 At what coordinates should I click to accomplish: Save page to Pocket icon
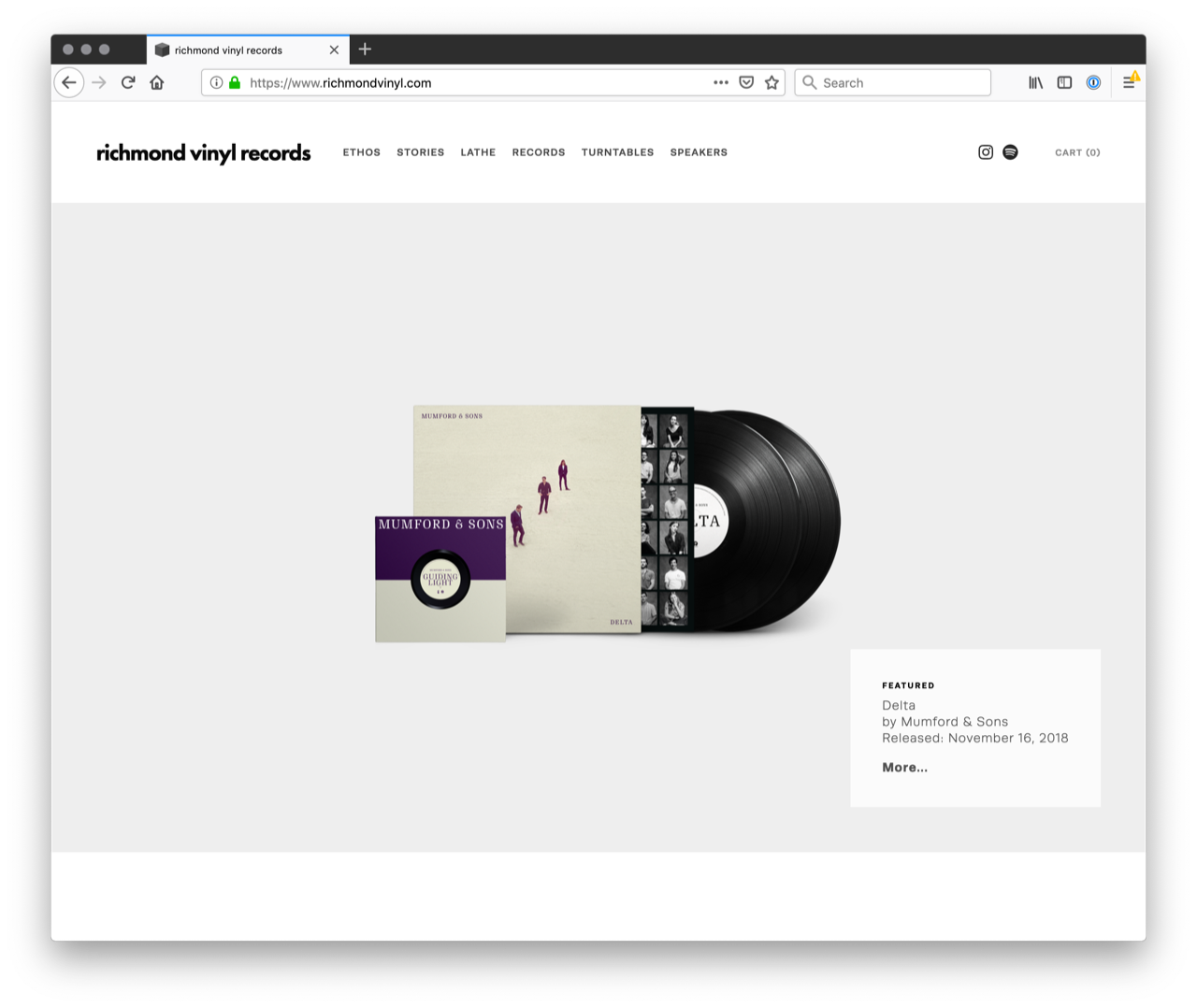746,82
